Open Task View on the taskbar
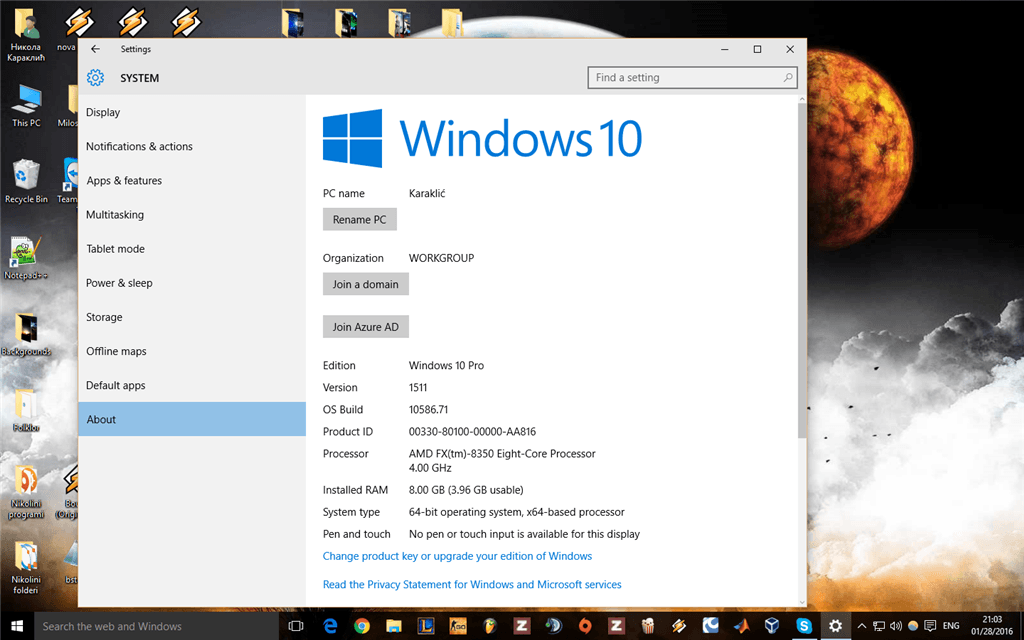This screenshot has height=640, width=1024. (296, 626)
